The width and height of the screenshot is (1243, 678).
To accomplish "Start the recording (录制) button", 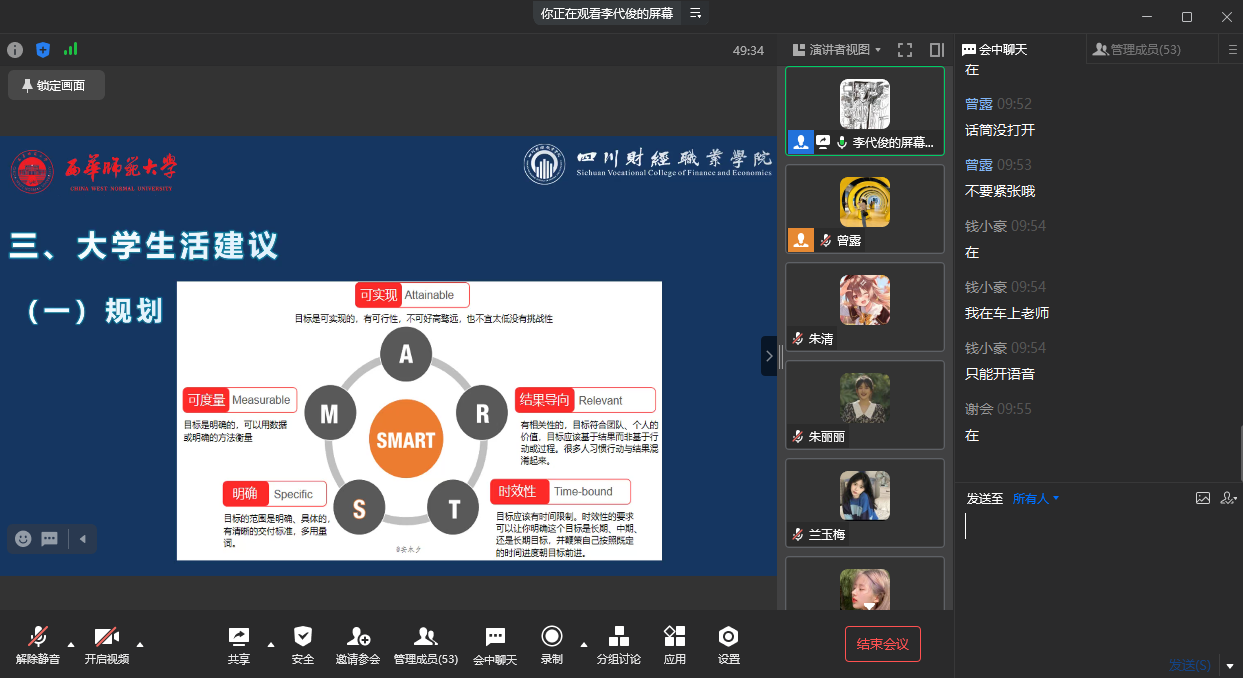I will point(551,645).
